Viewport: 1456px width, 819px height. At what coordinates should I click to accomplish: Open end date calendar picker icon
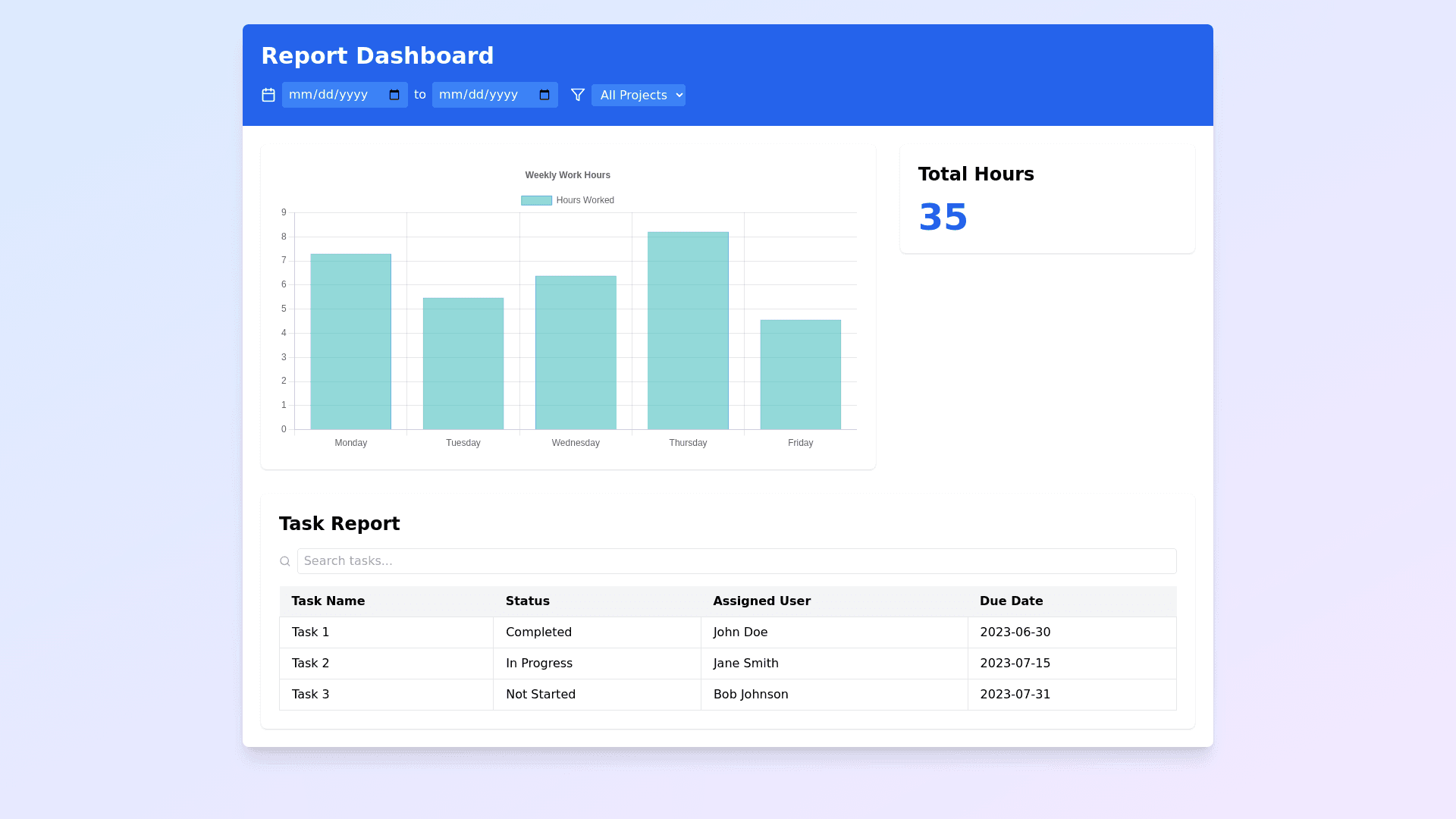click(x=544, y=95)
